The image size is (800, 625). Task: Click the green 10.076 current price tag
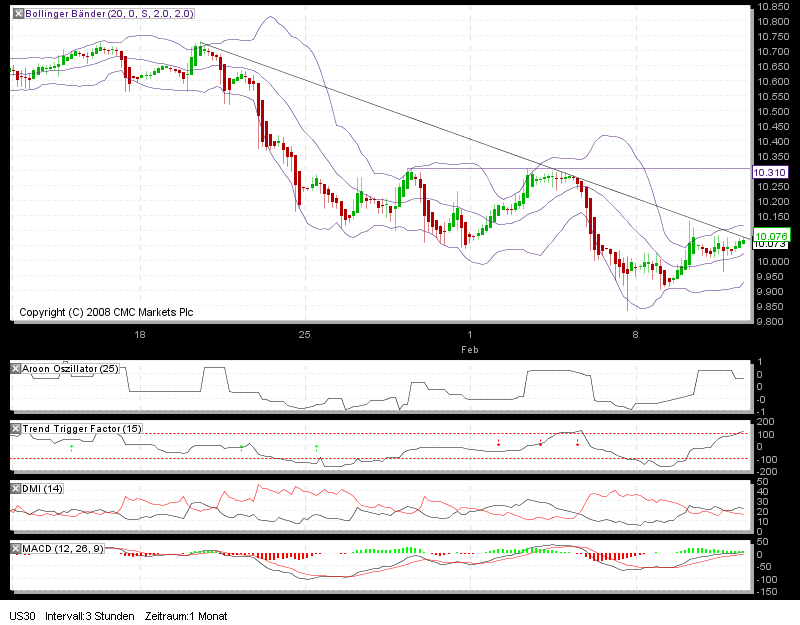pyautogui.click(x=771, y=236)
